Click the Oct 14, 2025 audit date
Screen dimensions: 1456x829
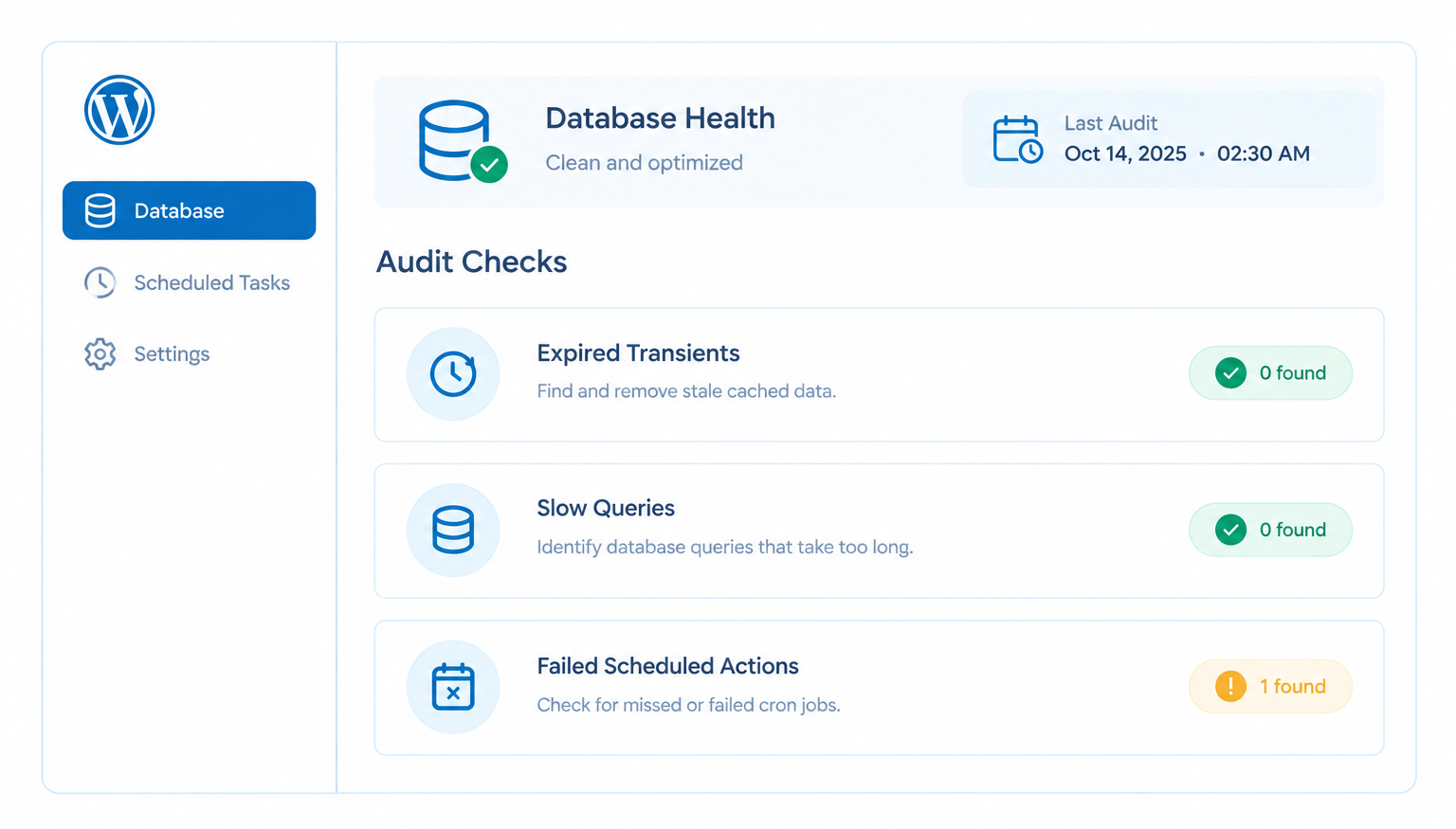[1125, 153]
